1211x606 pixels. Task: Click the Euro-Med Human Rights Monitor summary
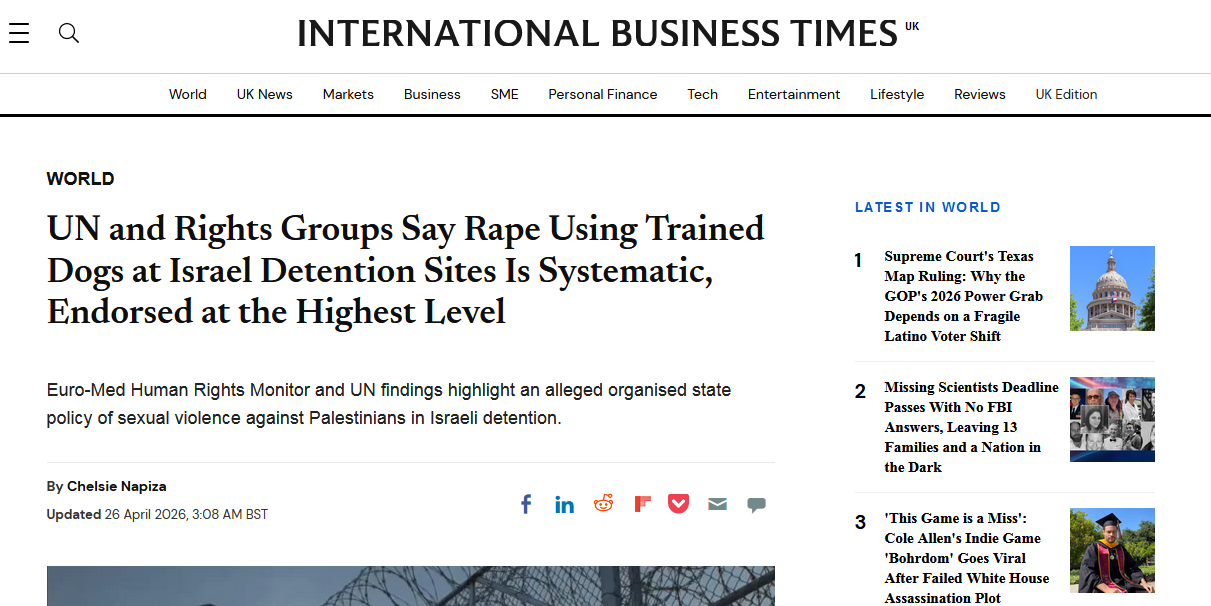click(389, 404)
